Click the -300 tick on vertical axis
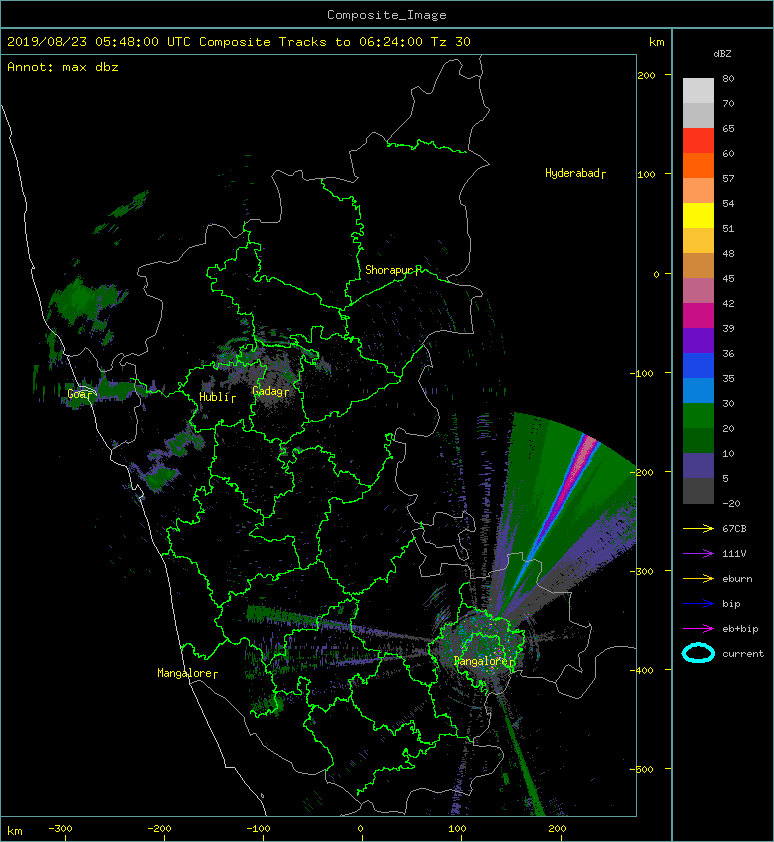The image size is (774, 842). click(x=642, y=571)
